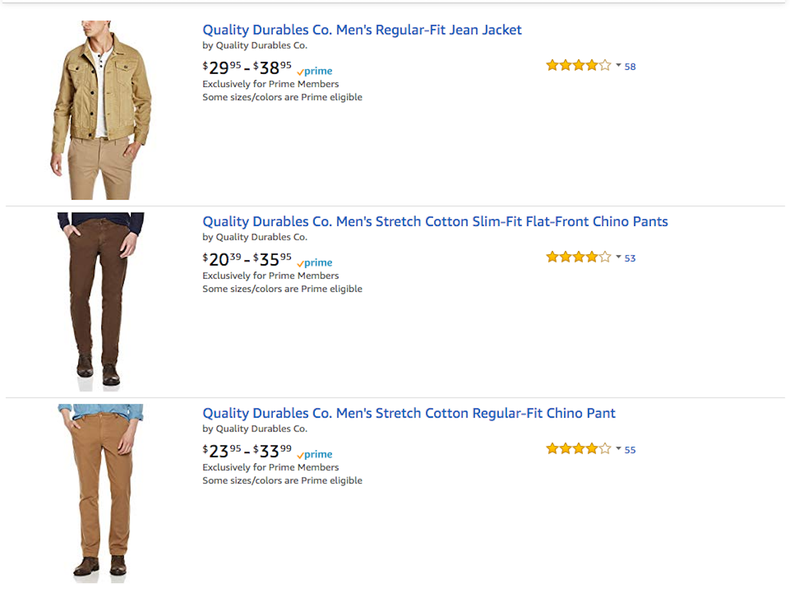
Task: Click the $29.95 - $38.95 price of Jean Jacket
Action: pos(247,68)
